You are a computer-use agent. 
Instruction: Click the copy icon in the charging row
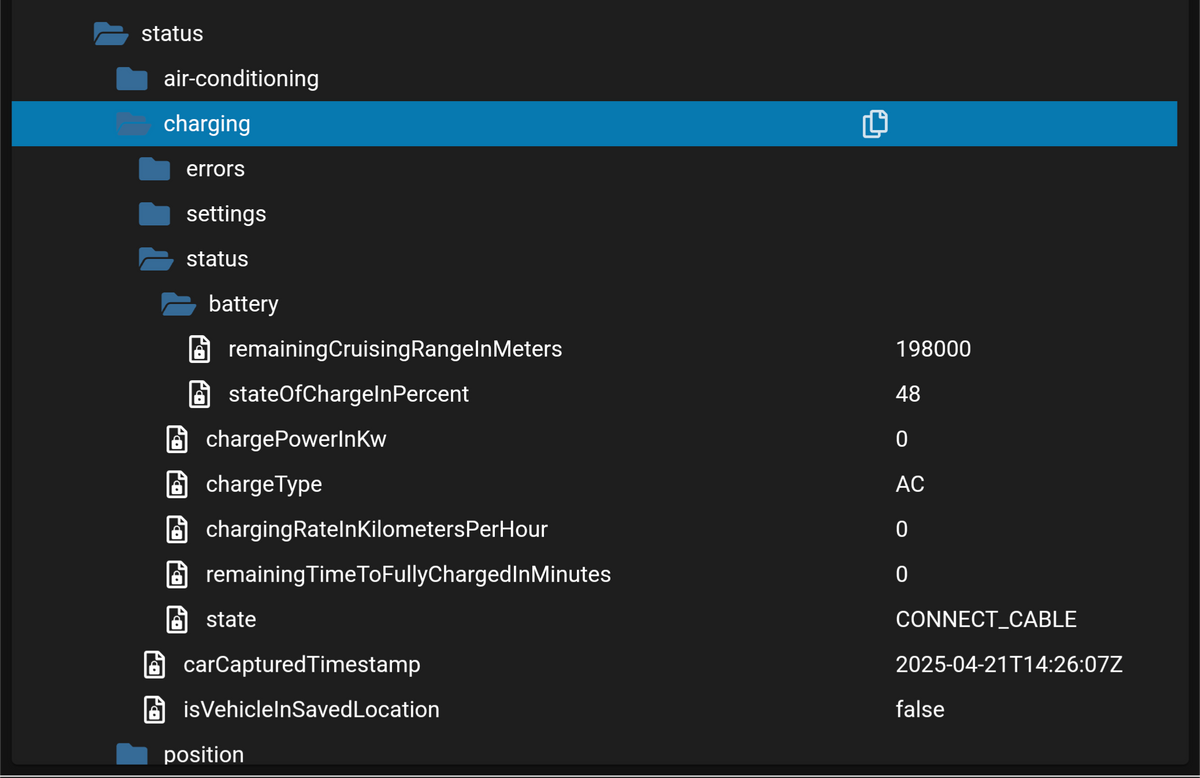tap(875, 124)
